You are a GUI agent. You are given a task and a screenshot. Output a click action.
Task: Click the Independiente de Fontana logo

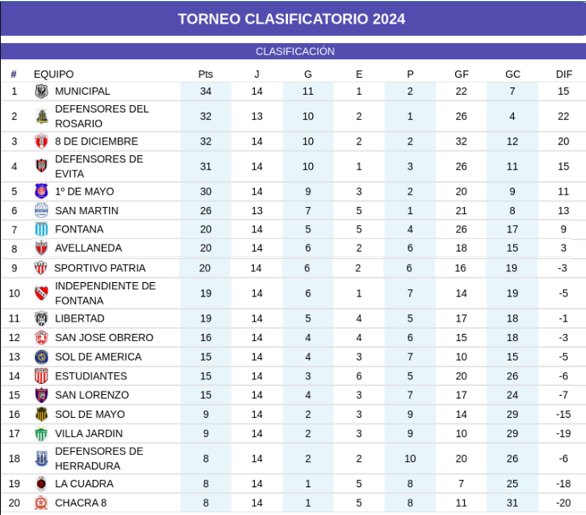pos(41,293)
